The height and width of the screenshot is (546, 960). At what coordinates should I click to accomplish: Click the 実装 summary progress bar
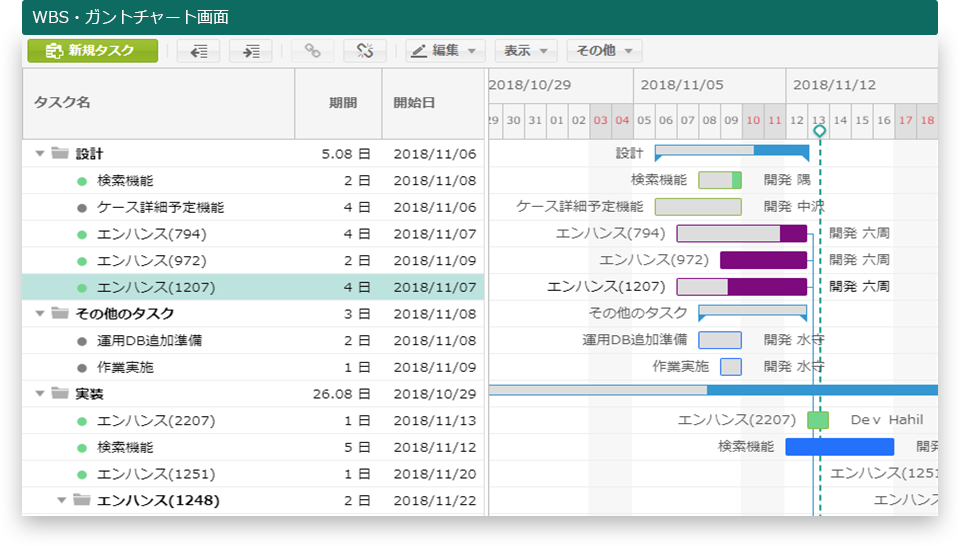[x=713, y=390]
